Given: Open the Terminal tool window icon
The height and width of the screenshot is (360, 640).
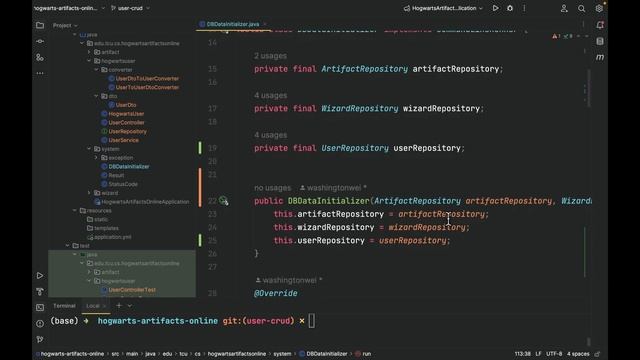Looking at the screenshot, I should [x=40, y=307].
